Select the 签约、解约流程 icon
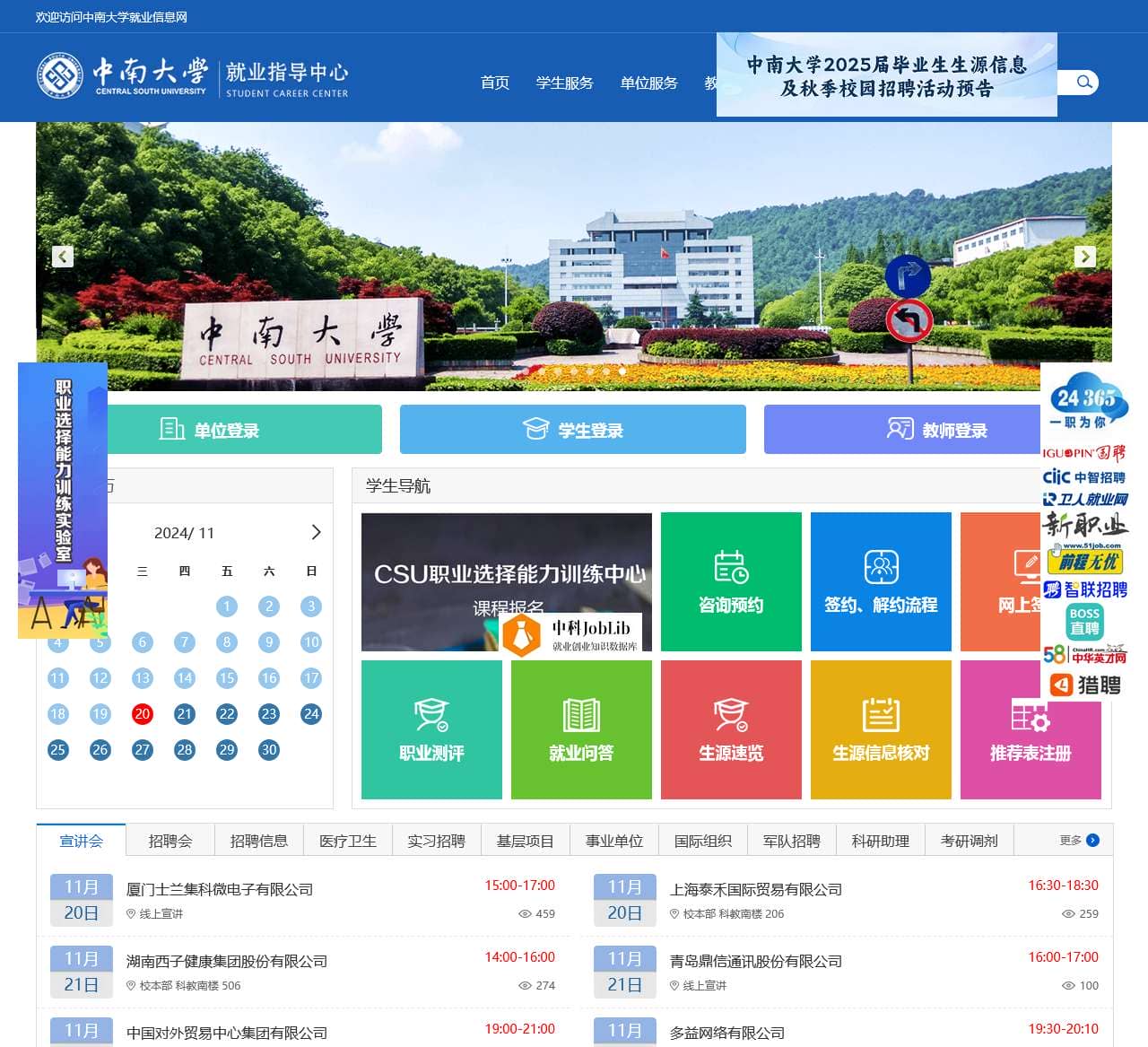1148x1047 pixels. (x=881, y=580)
